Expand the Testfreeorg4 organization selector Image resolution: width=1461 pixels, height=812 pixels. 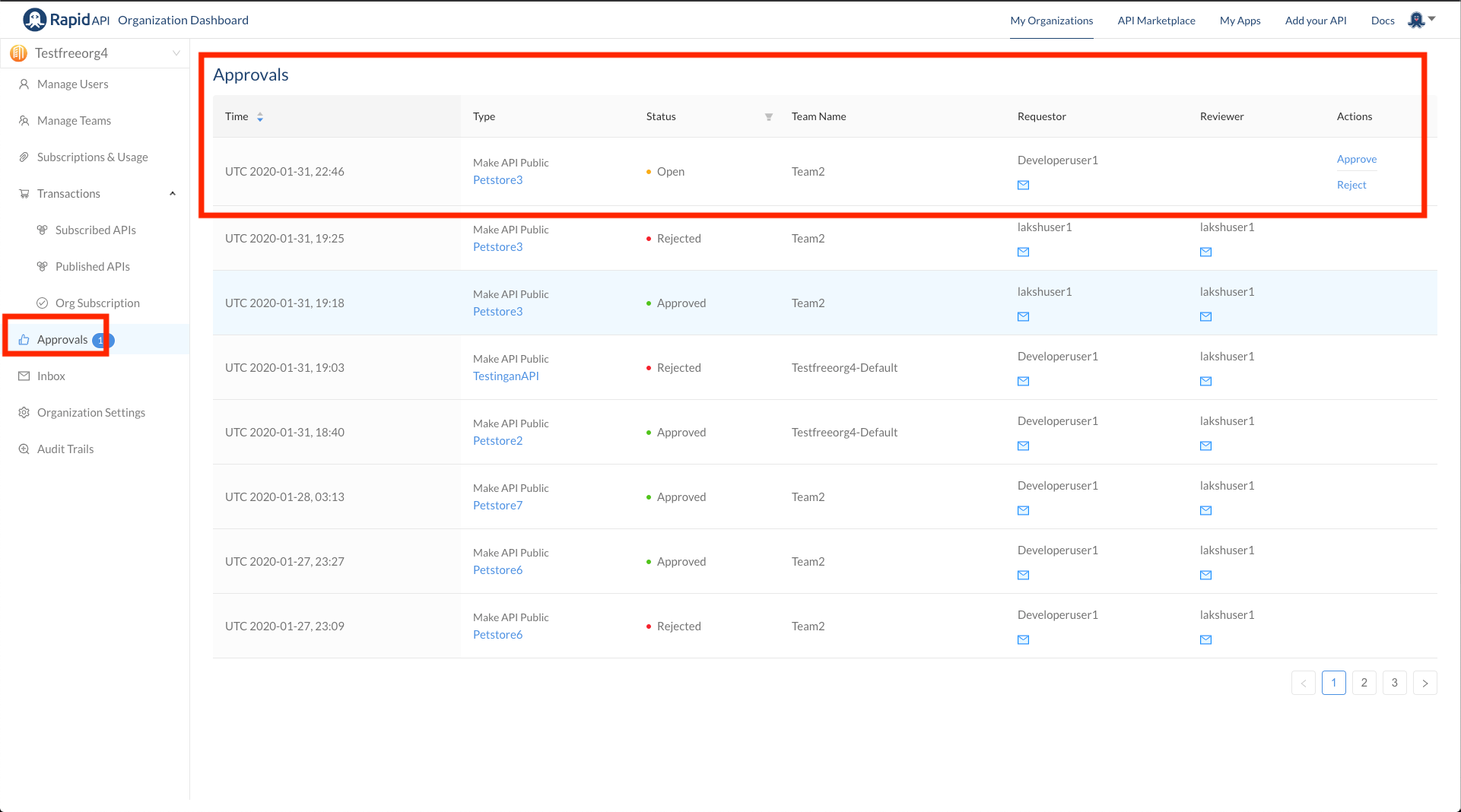pos(176,53)
